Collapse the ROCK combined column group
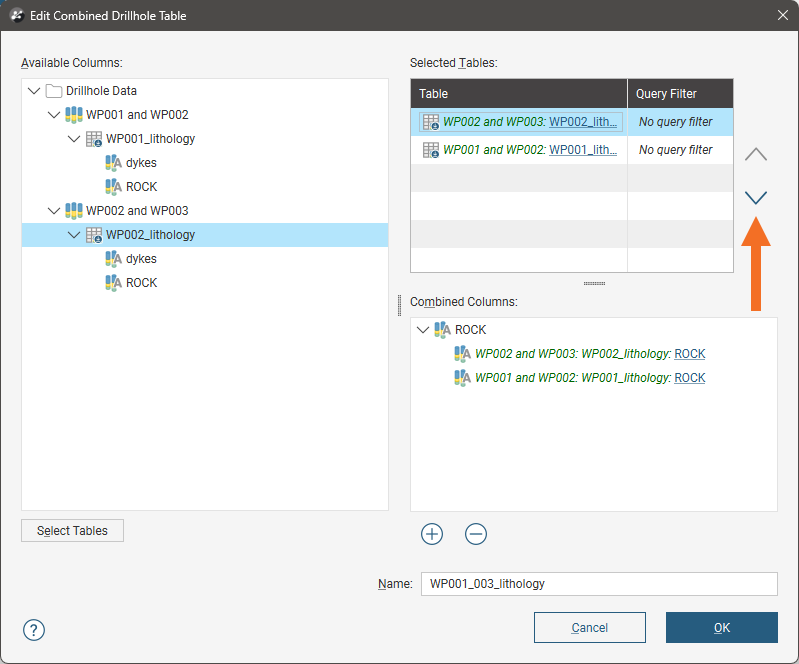The image size is (799, 664). [x=424, y=330]
